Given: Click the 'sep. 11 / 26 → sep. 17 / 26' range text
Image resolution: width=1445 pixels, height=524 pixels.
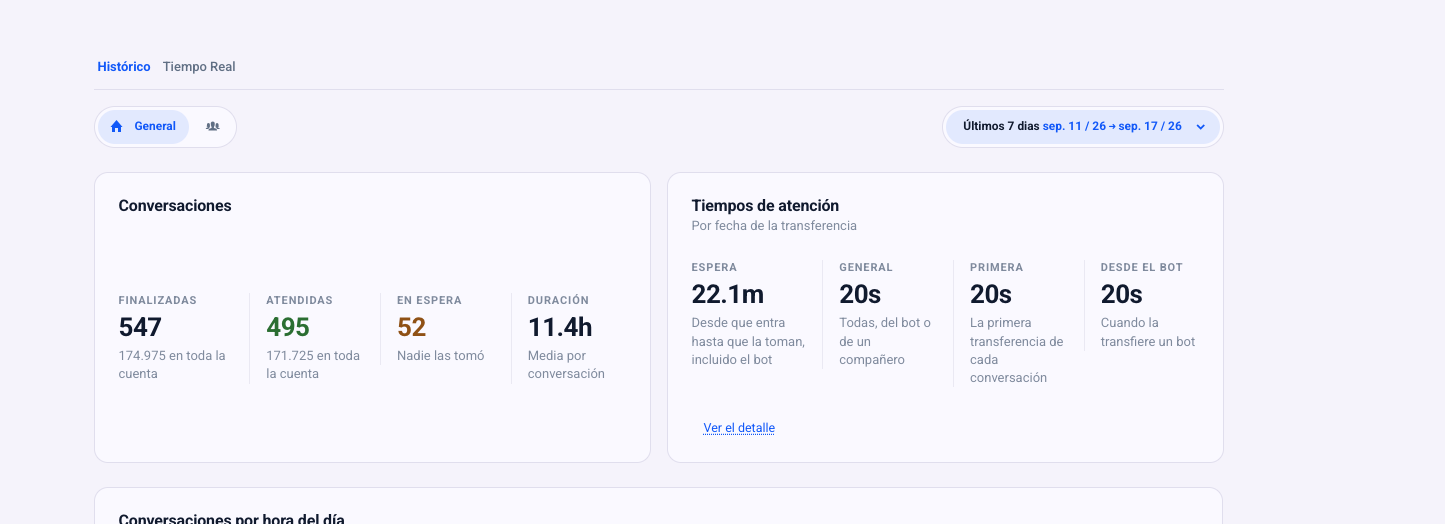Looking at the screenshot, I should click(1112, 127).
